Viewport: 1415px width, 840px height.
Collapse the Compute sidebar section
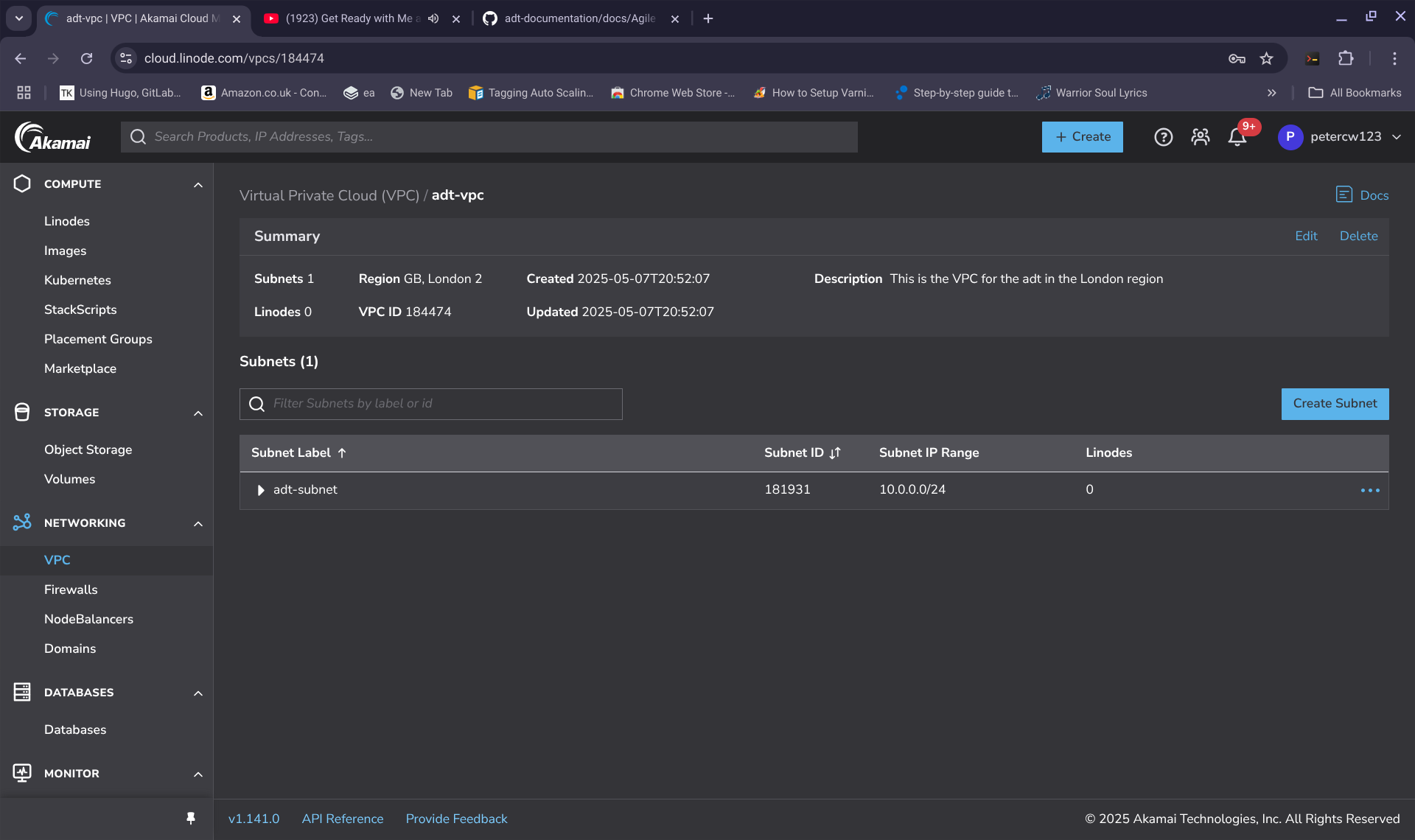click(198, 184)
